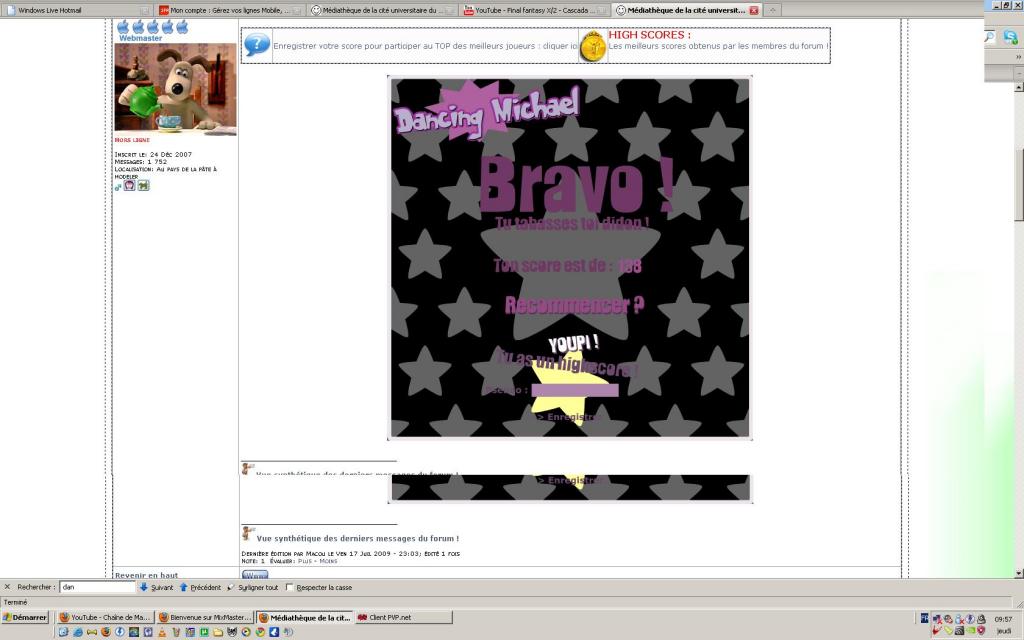Open the Windows Démarrer start menu

25,617
